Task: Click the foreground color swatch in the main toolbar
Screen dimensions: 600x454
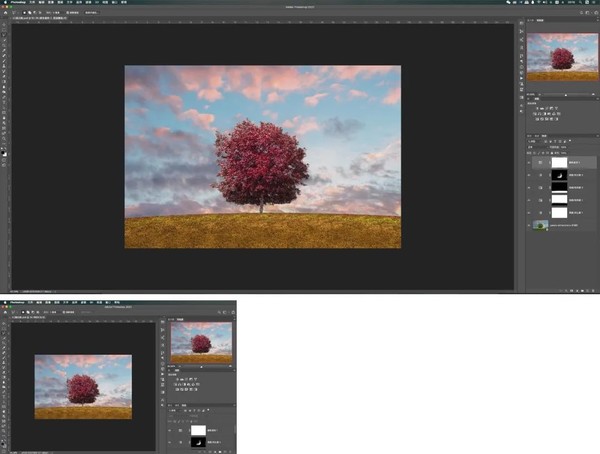Action: click(x=3, y=150)
